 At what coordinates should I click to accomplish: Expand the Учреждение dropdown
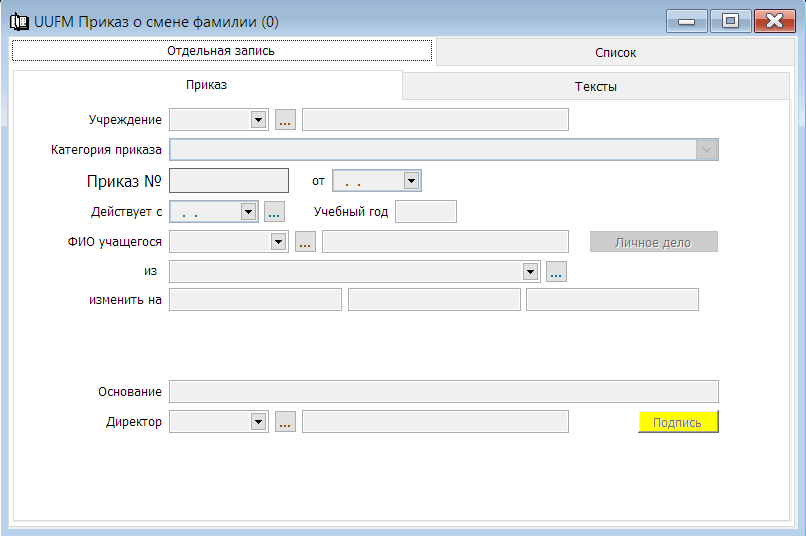click(258, 120)
